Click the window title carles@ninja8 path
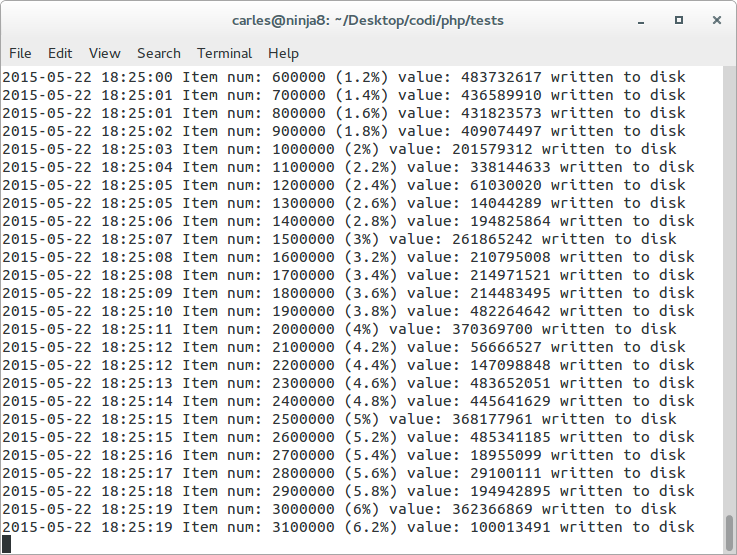 [368, 21]
